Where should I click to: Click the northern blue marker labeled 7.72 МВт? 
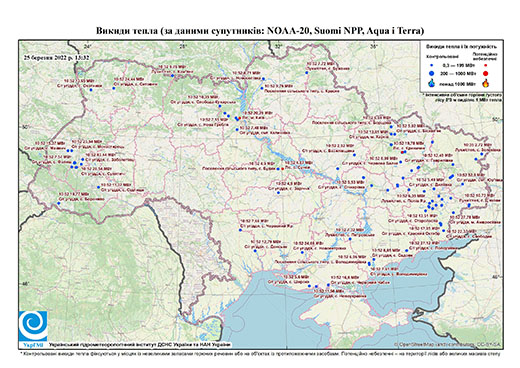point(306,73)
